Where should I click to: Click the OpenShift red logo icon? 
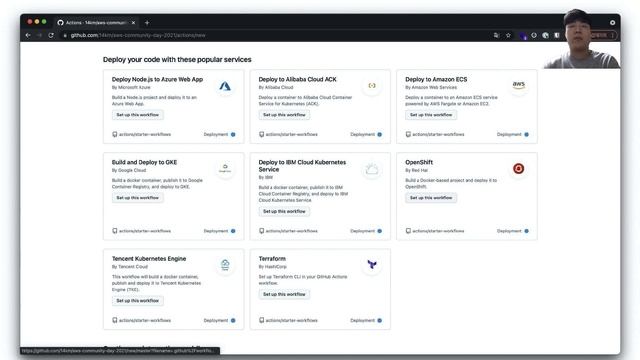[x=518, y=168]
